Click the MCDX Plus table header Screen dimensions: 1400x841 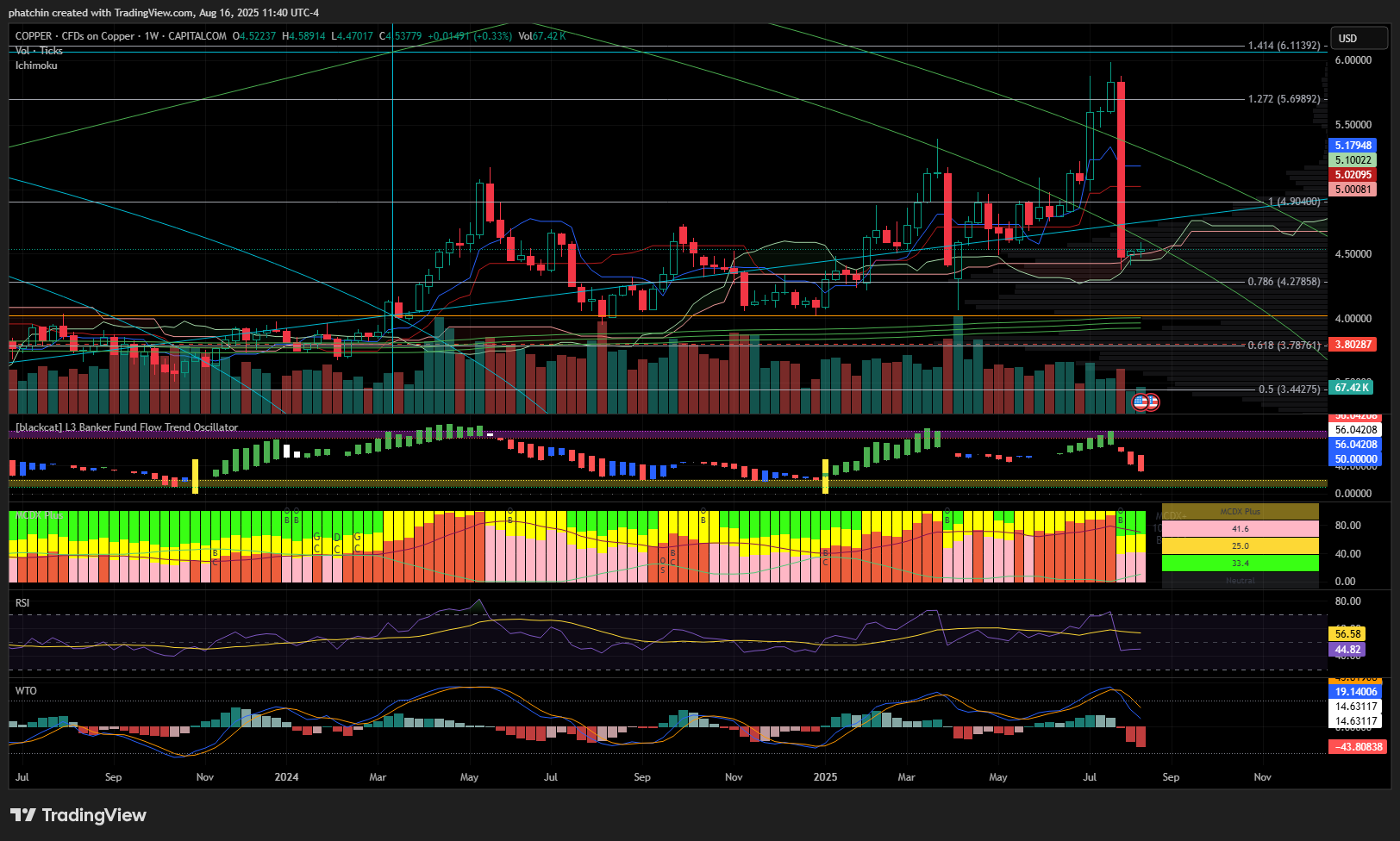[1240, 512]
